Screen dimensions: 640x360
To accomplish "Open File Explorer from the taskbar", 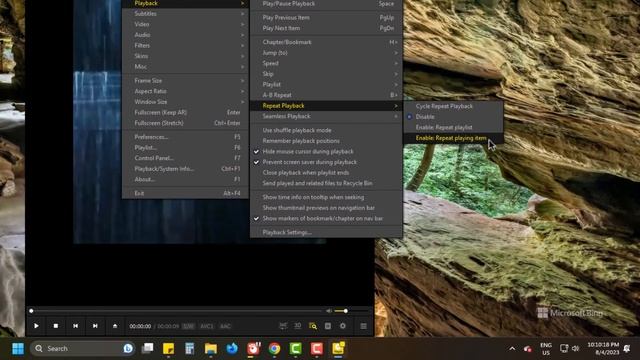I will [x=211, y=349].
